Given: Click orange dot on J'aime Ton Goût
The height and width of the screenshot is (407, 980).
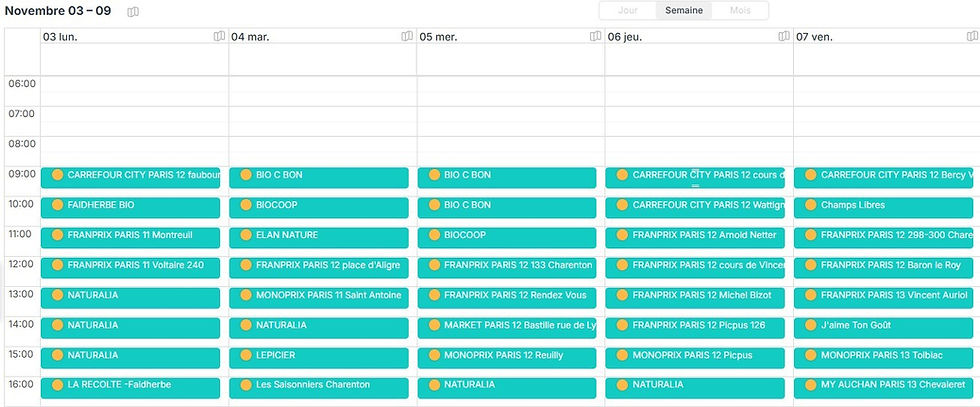Looking at the screenshot, I should [811, 325].
